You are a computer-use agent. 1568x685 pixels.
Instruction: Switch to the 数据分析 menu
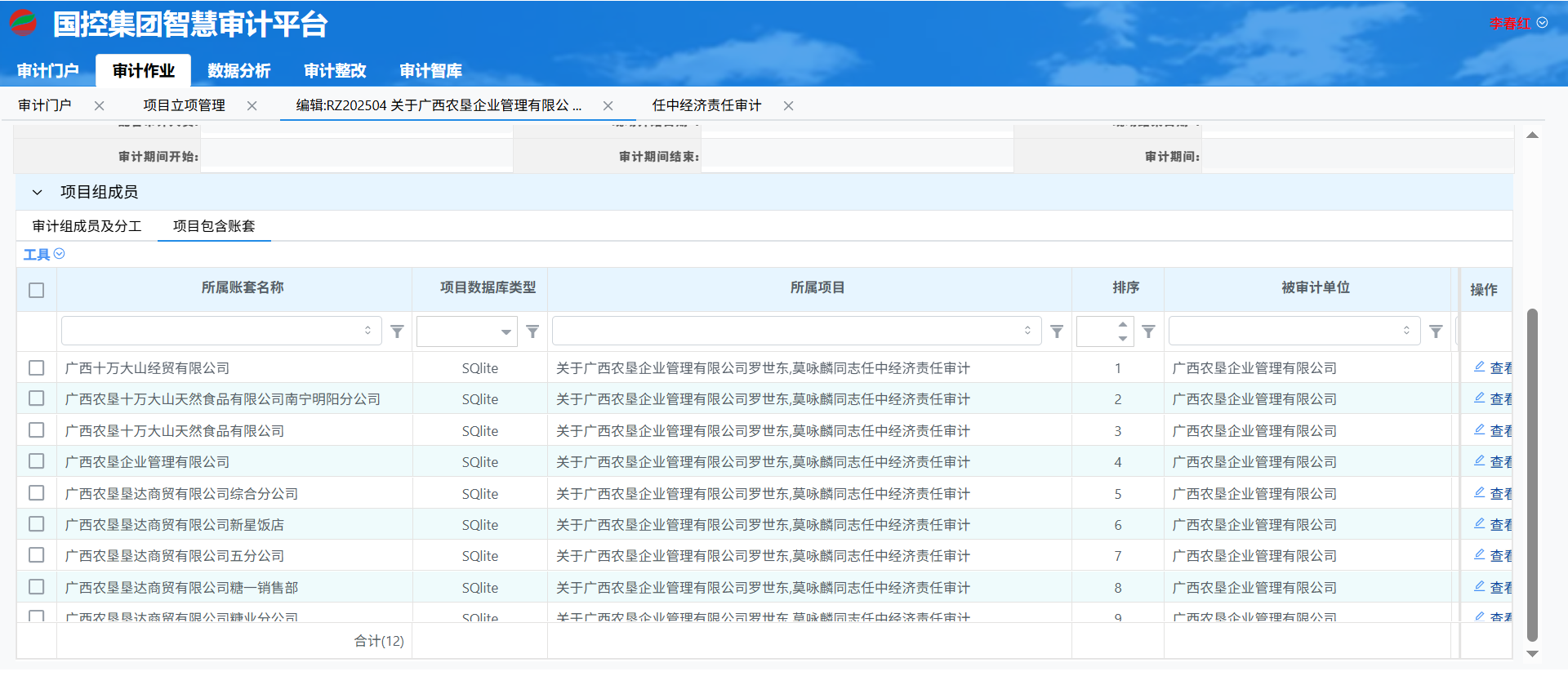(238, 71)
